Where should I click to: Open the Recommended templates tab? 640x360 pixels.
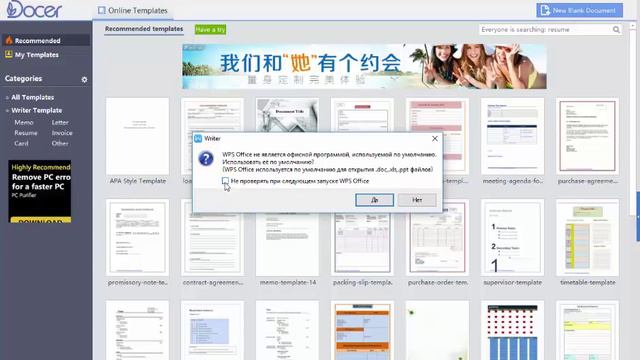144,29
